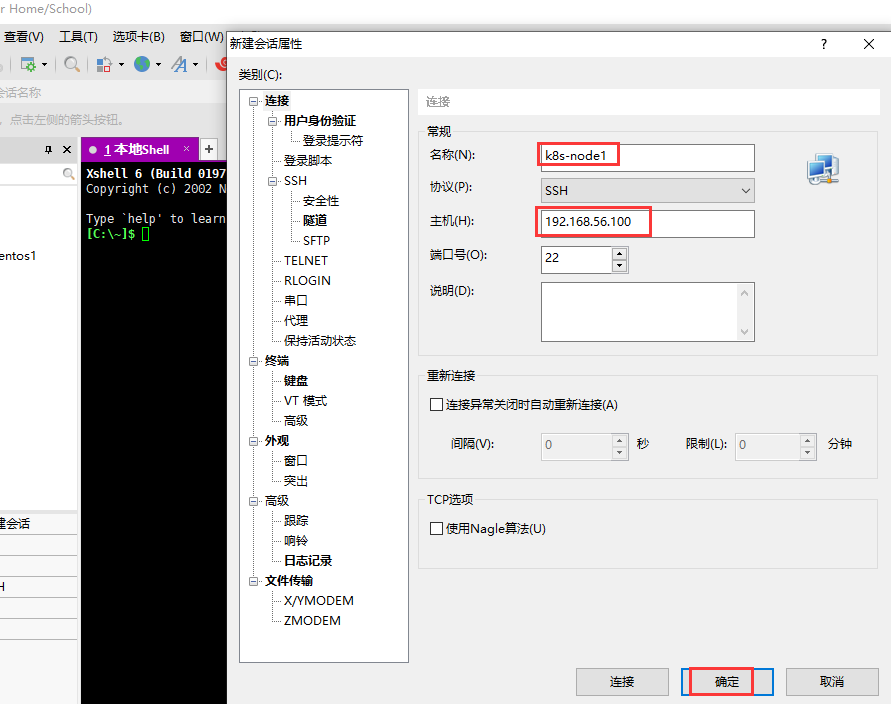This screenshot has height=704, width=891.
Task: Open the 选项卡(B) menu
Action: coord(139,37)
